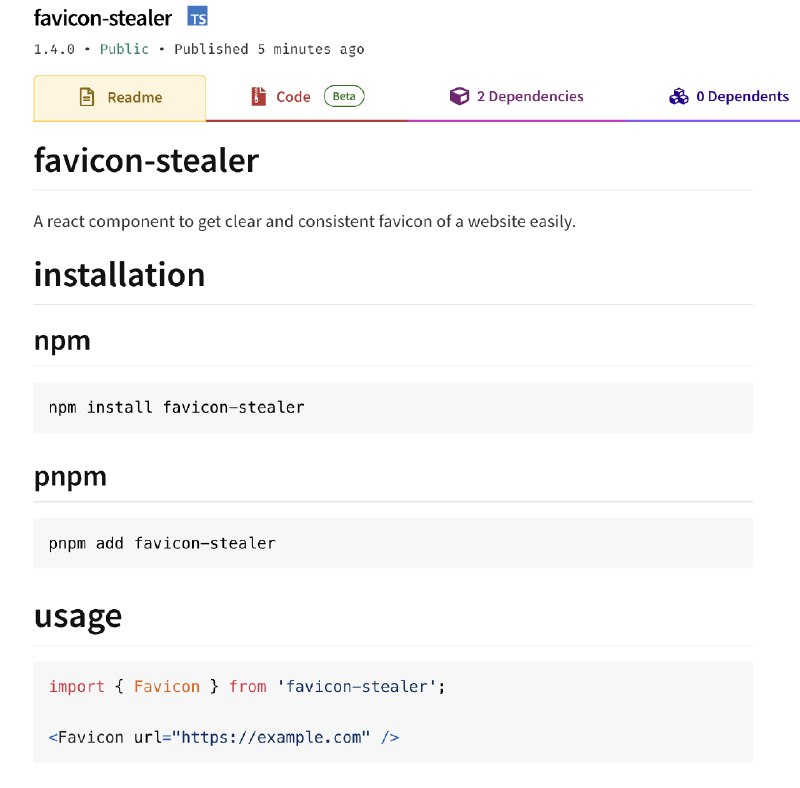800x788 pixels.
Task: Click the npm install favicon-stealer code block
Action: 393,407
